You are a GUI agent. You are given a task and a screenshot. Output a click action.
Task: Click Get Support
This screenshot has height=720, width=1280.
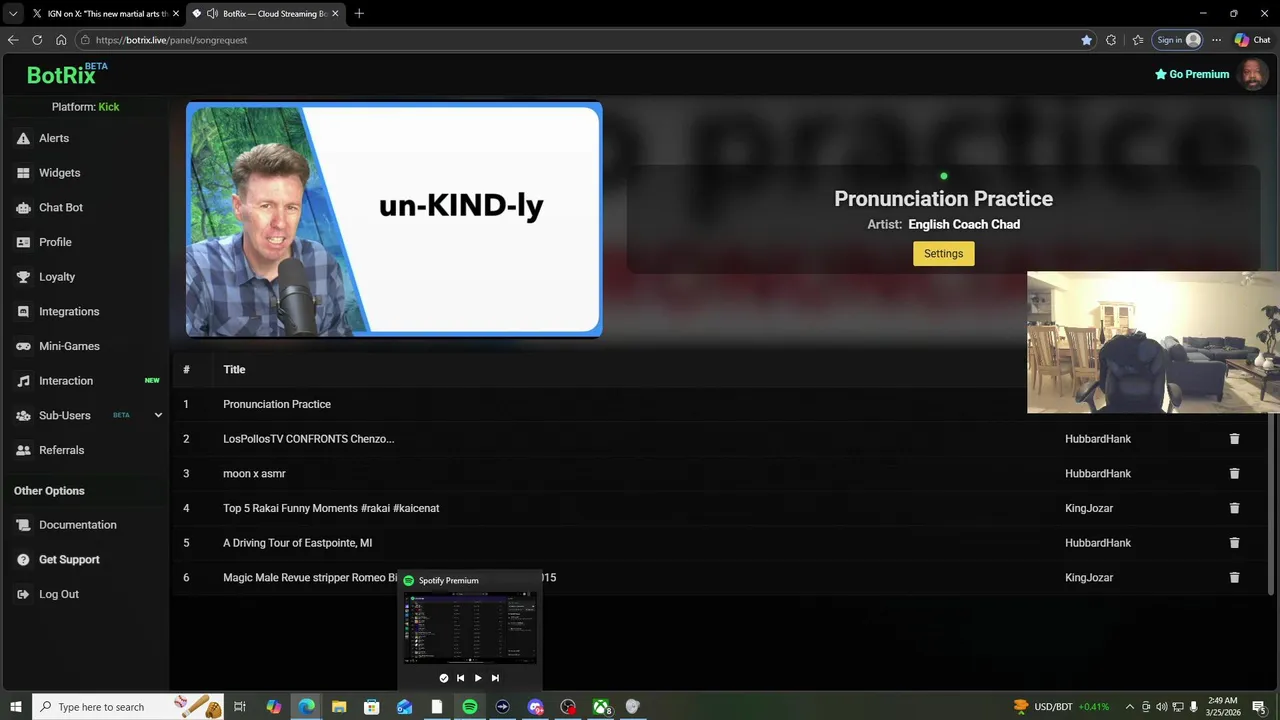(69, 559)
